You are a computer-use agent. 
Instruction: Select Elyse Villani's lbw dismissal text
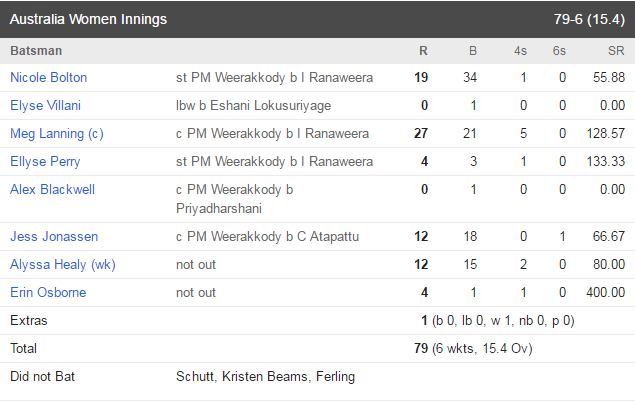pos(254,105)
